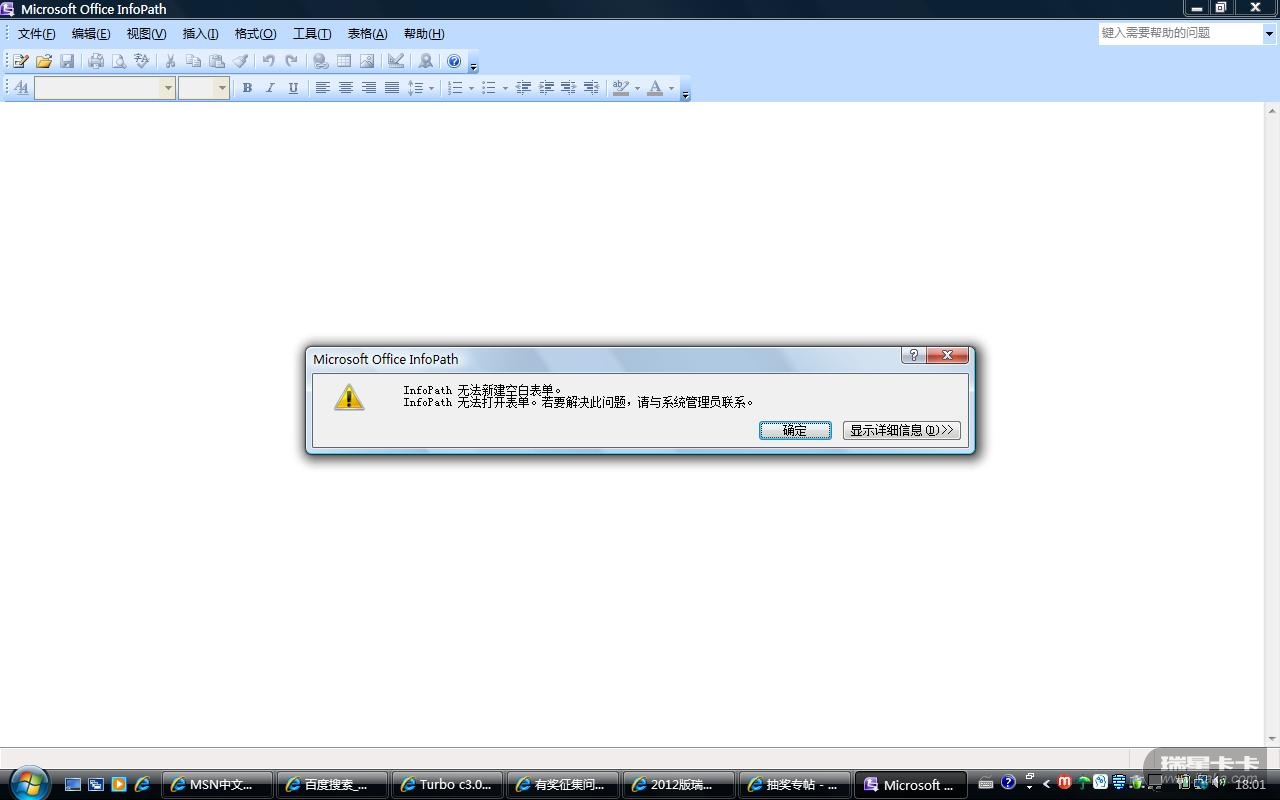
Task: Expand the standard toolbar options chevron
Action: pyautogui.click(x=473, y=62)
